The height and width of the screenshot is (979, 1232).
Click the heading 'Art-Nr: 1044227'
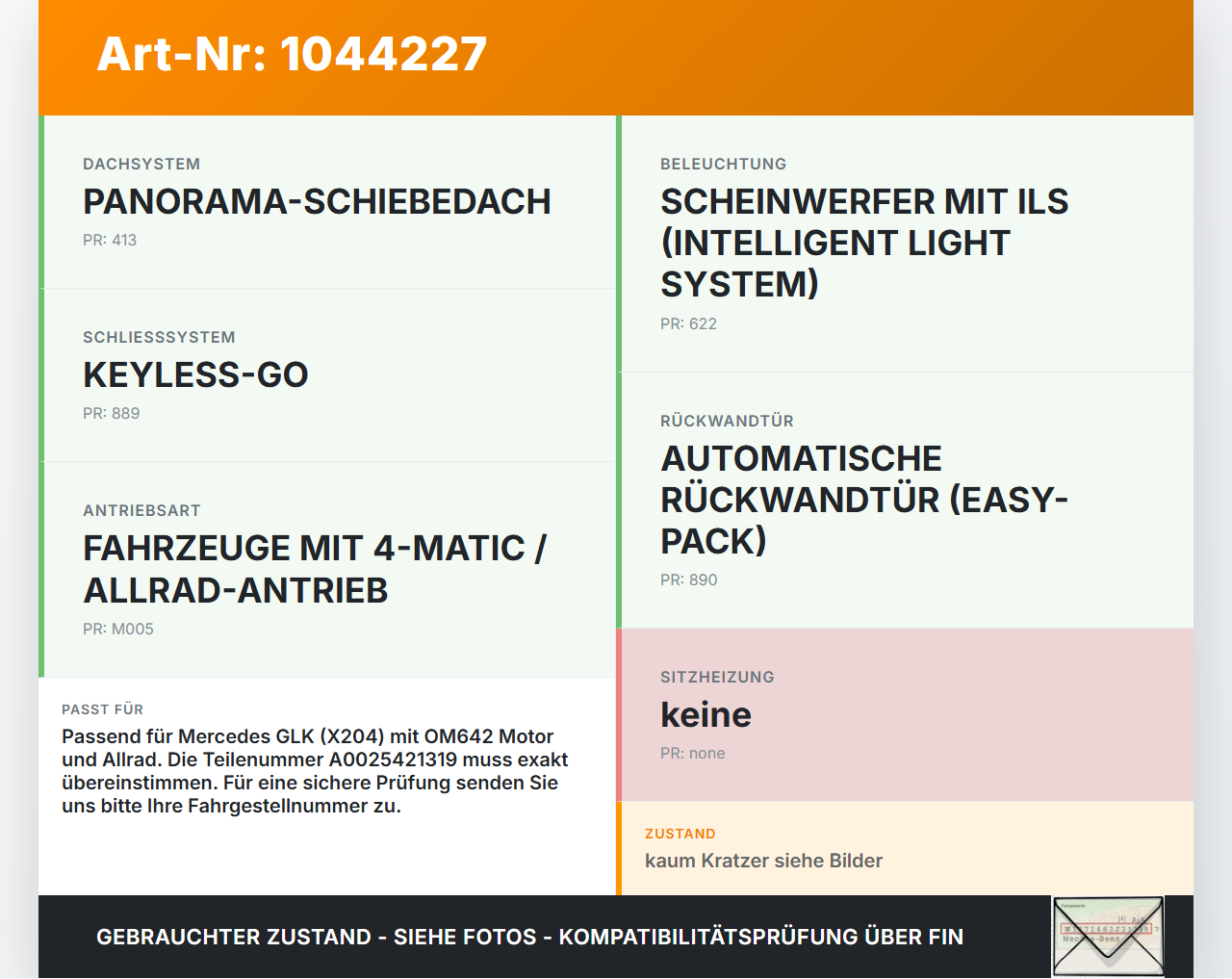[292, 54]
